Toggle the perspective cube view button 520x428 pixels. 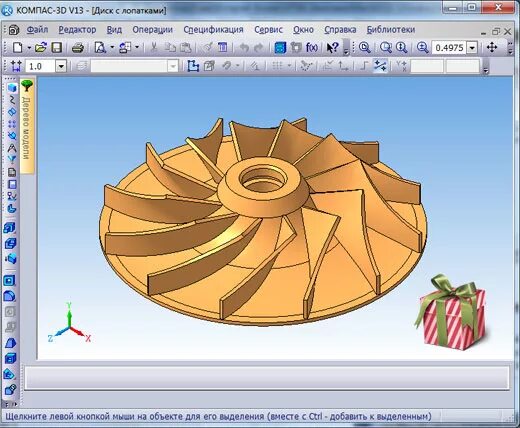pyautogui.click(x=209, y=66)
